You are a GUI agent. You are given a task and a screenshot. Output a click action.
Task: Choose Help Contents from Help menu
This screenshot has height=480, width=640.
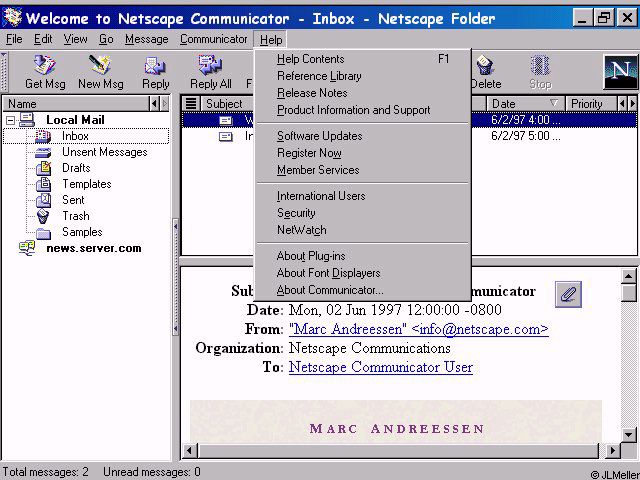(363, 59)
